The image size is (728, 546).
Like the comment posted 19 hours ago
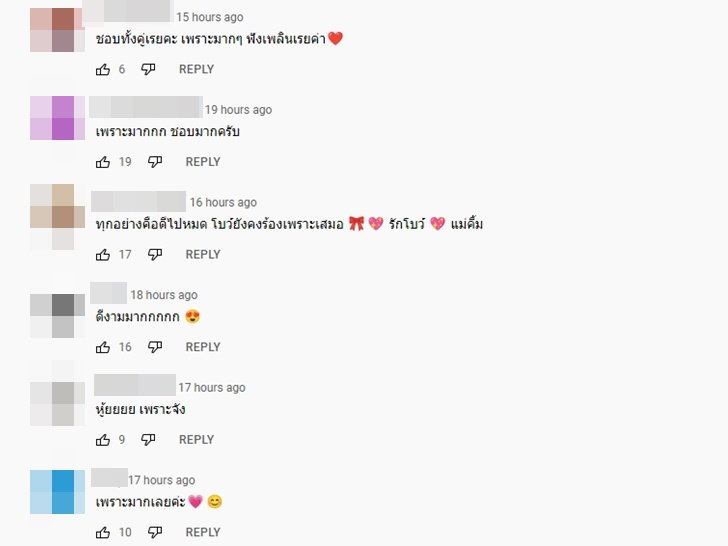(103, 162)
